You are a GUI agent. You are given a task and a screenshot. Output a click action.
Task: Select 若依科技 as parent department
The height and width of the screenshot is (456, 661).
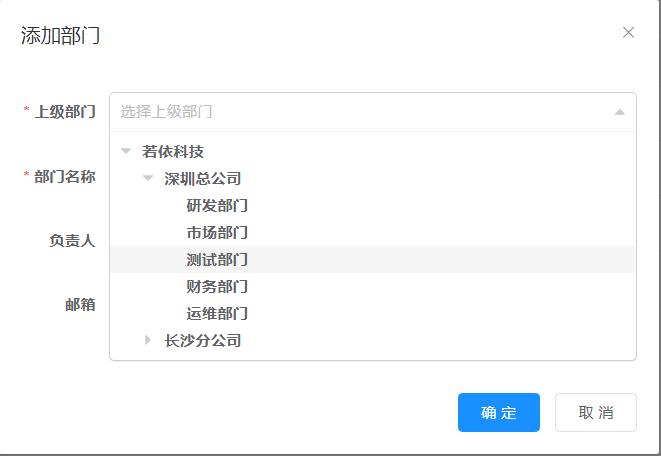pos(173,151)
